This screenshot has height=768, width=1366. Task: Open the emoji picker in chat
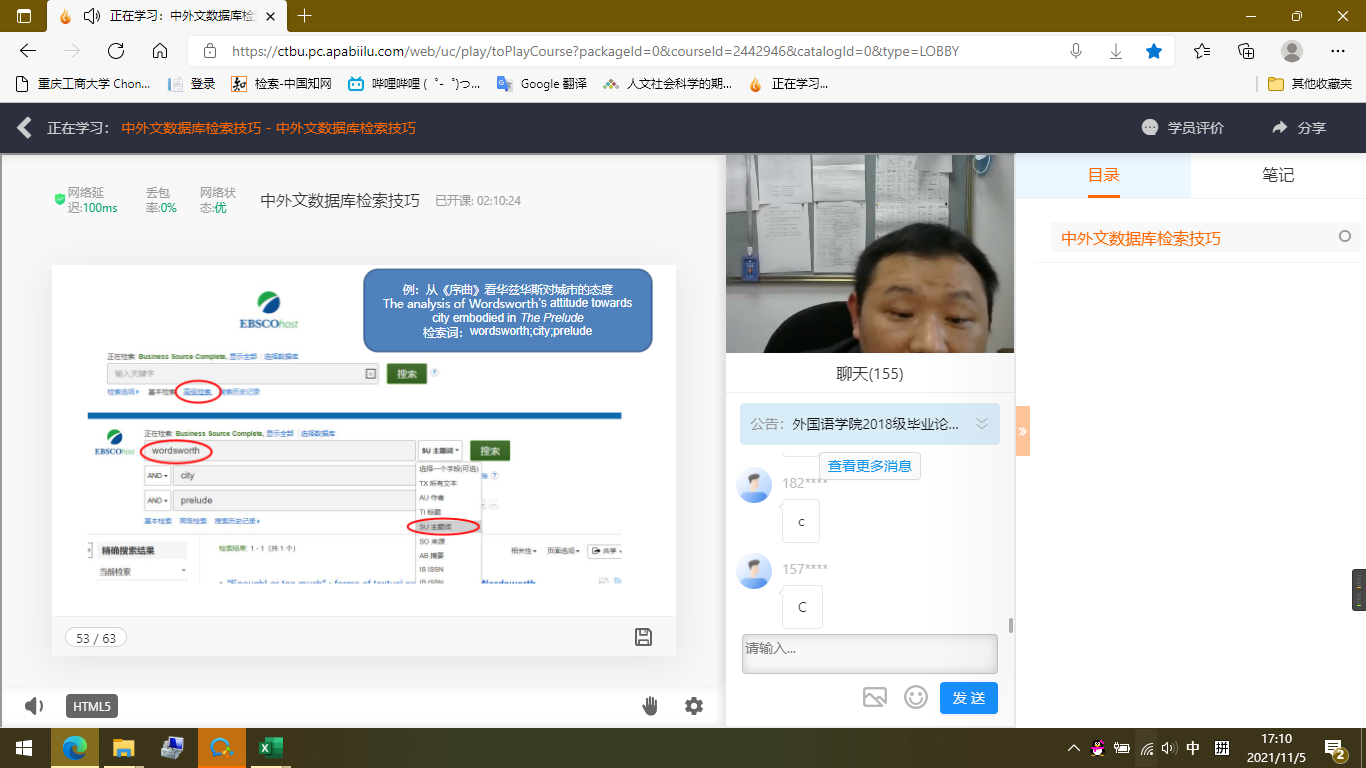916,697
